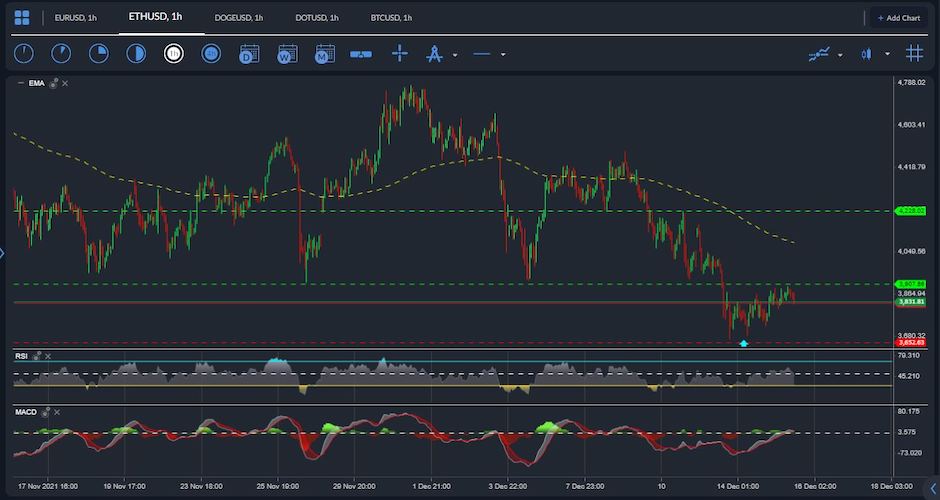Click the MACD -73.020 scale value
This screenshot has width=940, height=500.
(909, 453)
